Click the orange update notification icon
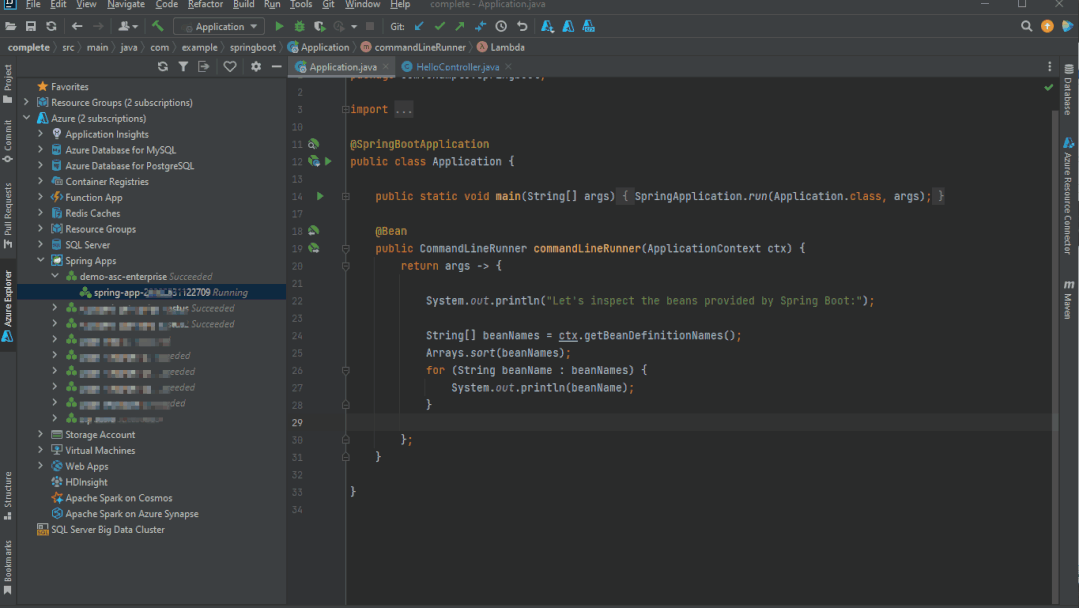 click(x=1047, y=26)
